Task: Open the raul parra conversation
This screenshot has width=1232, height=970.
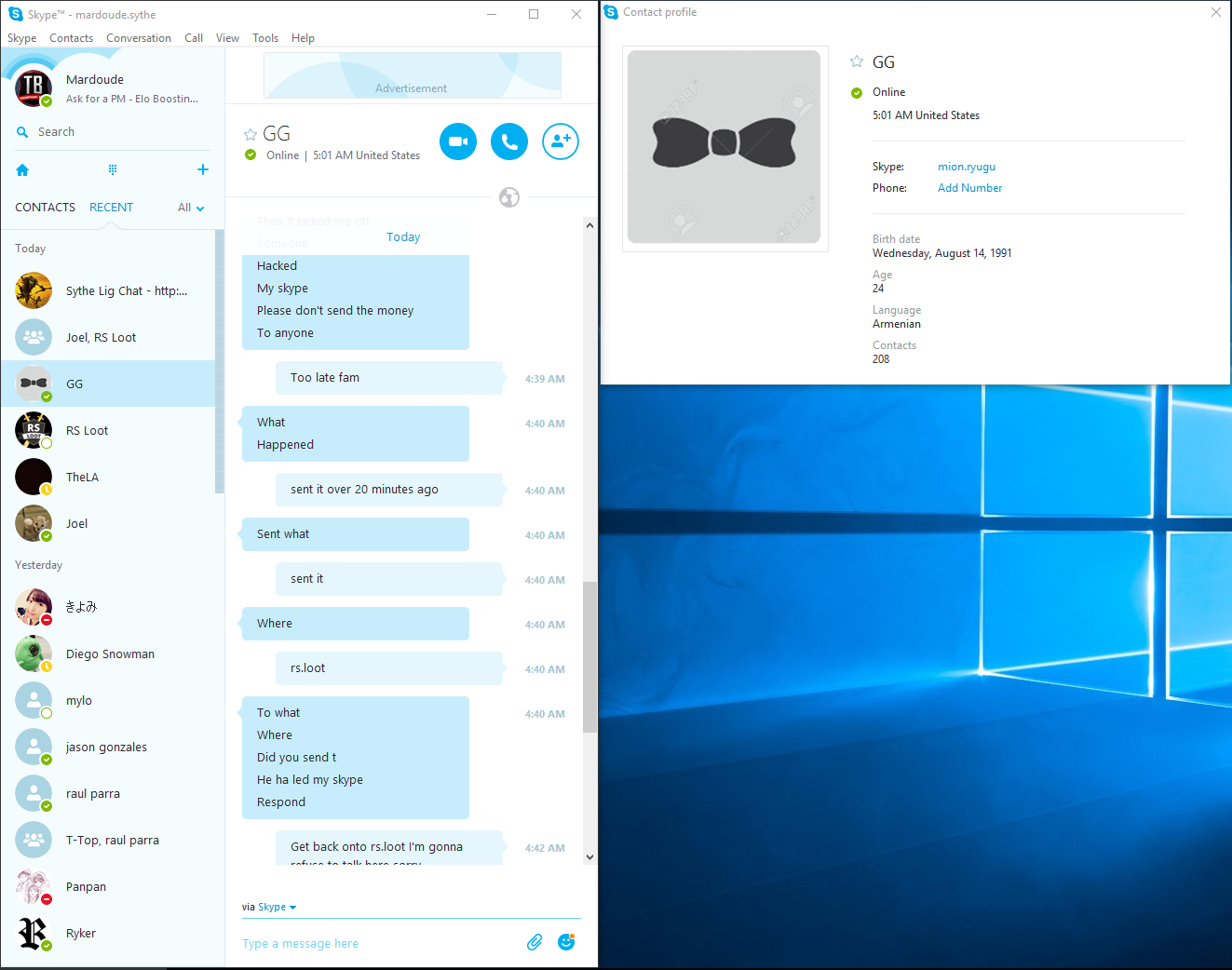Action: (x=108, y=793)
